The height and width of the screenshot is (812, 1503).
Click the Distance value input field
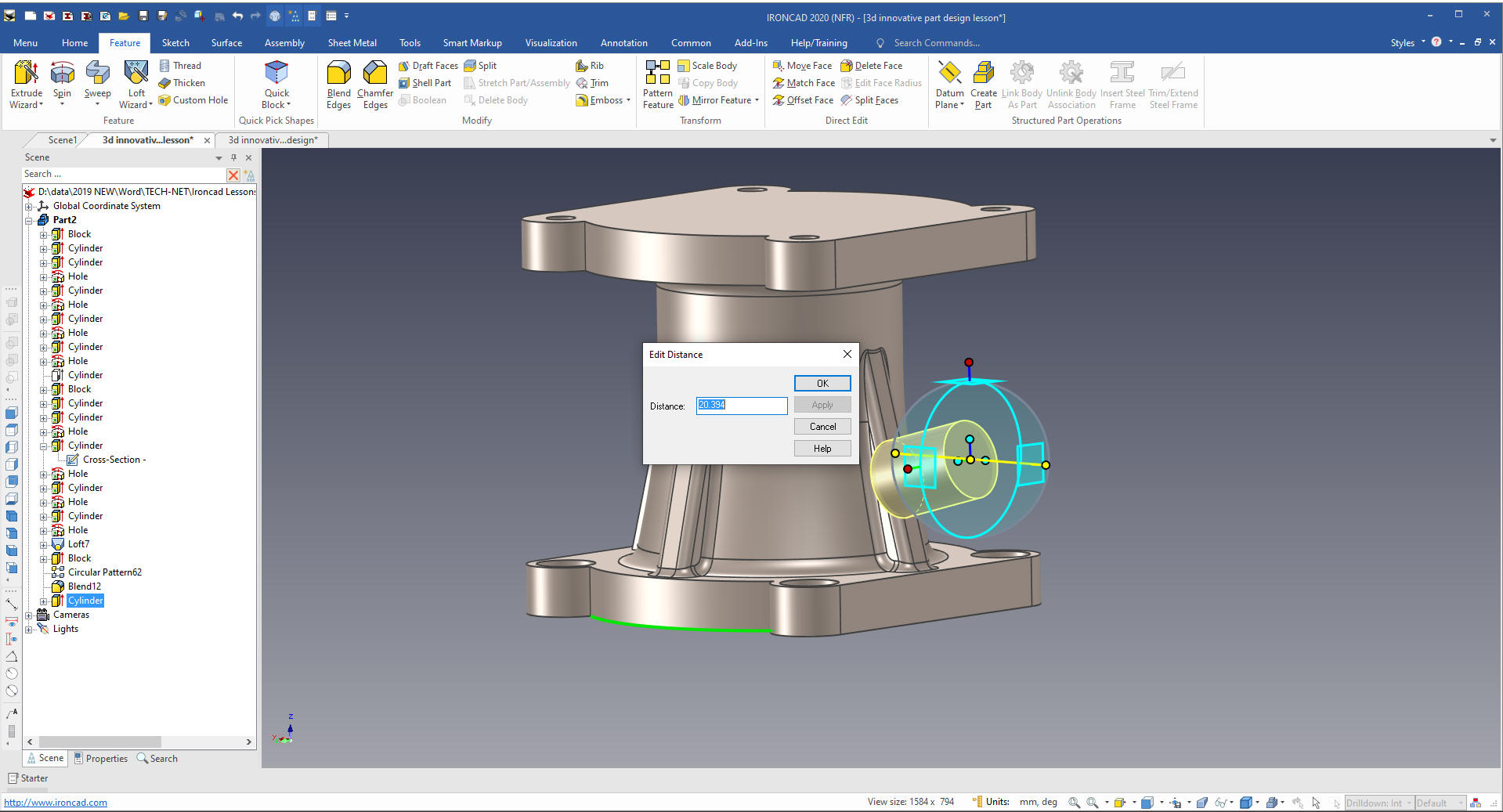click(x=741, y=406)
